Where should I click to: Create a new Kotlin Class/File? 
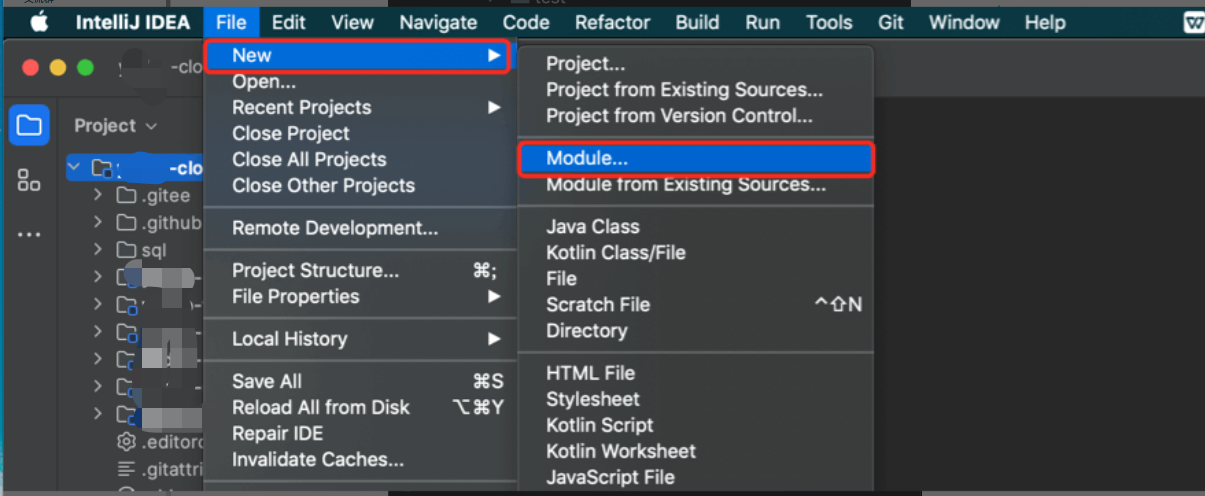(616, 253)
